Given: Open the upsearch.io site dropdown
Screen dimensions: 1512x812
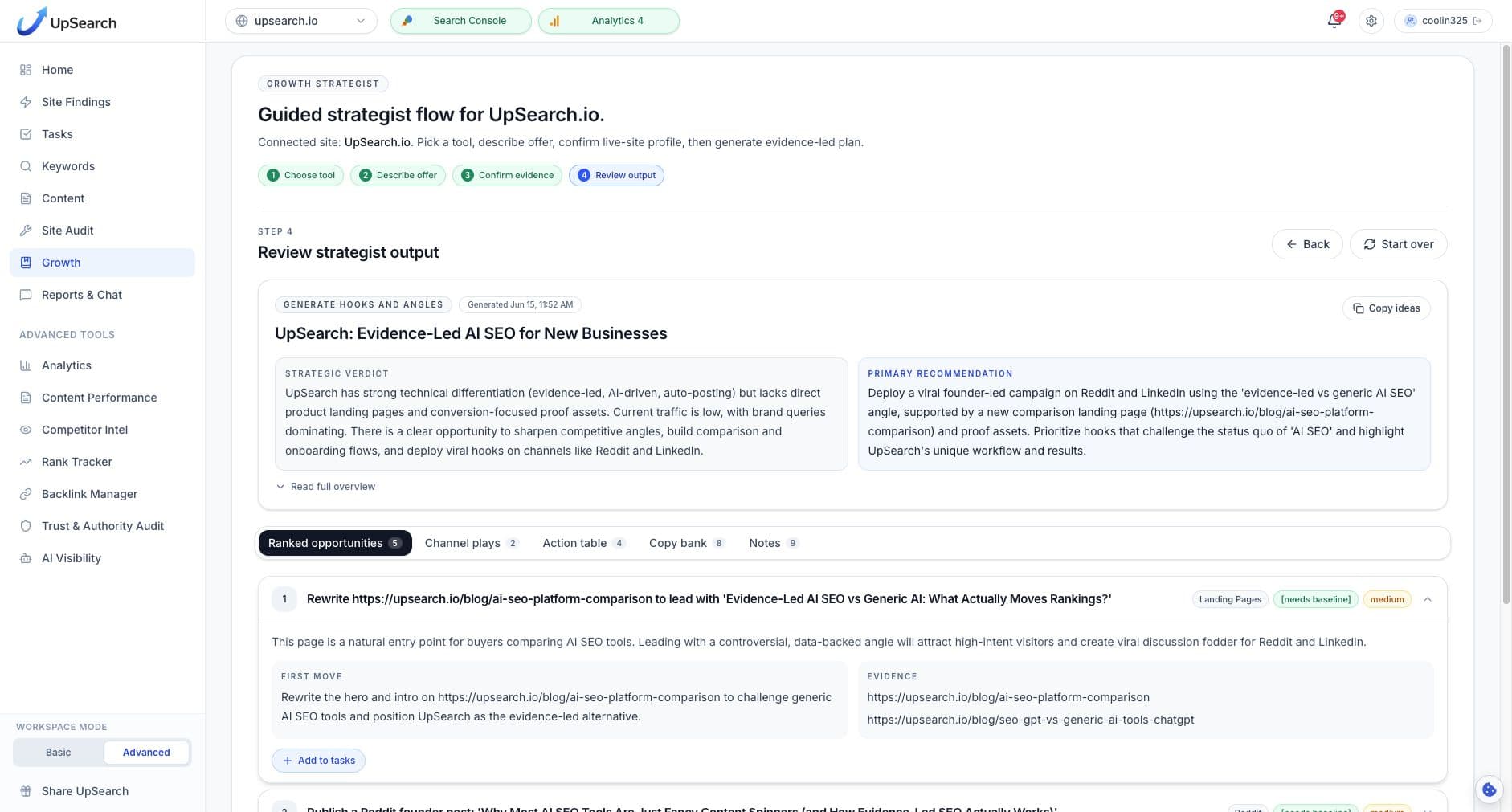Looking at the screenshot, I should [x=301, y=21].
